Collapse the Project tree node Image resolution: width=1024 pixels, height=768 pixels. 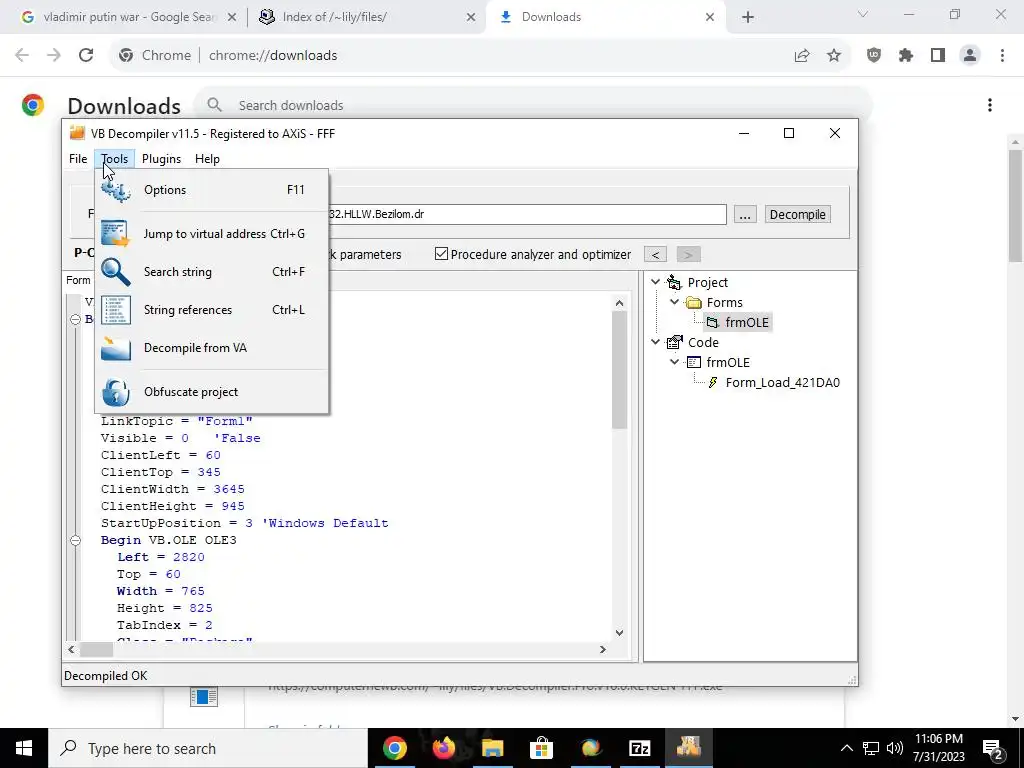point(656,282)
